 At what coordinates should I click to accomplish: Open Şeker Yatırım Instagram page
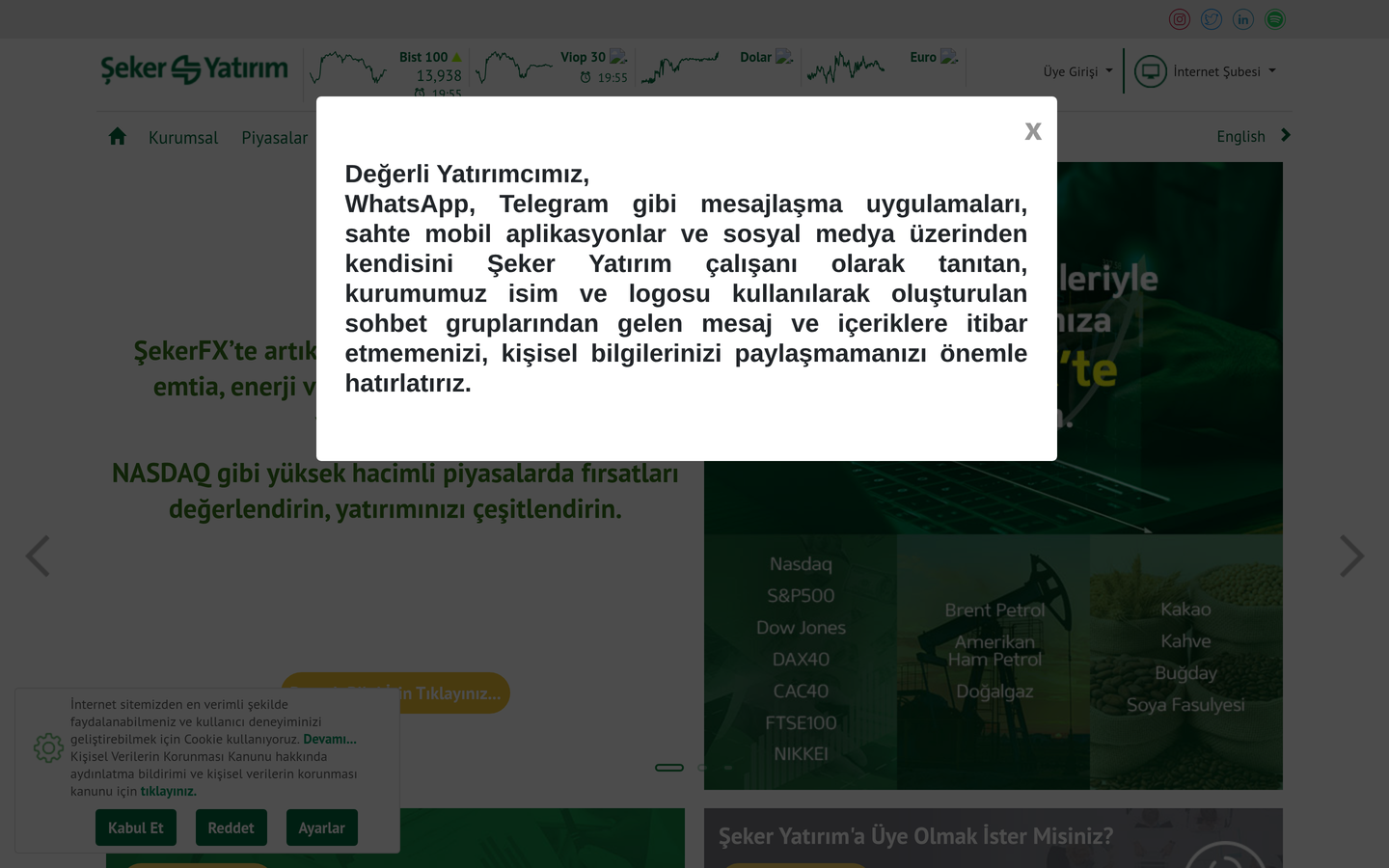[x=1180, y=19]
